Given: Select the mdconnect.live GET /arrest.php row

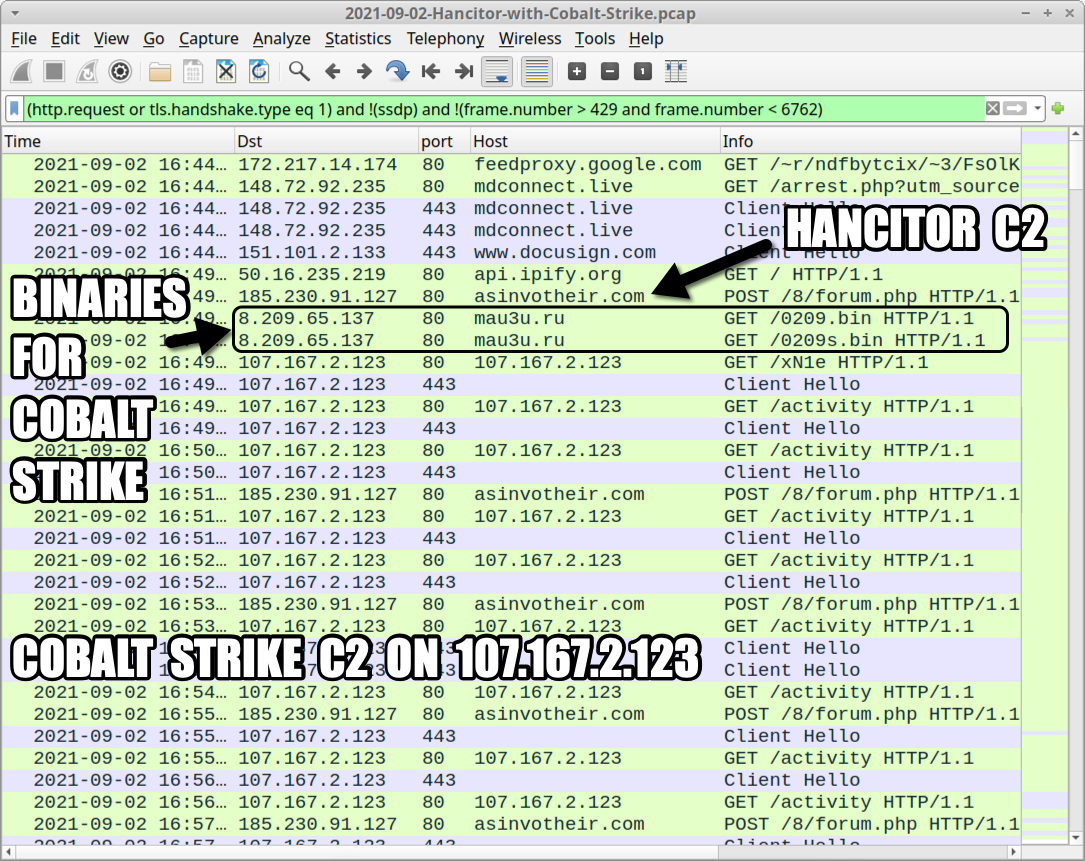Looking at the screenshot, I should click(x=511, y=187).
